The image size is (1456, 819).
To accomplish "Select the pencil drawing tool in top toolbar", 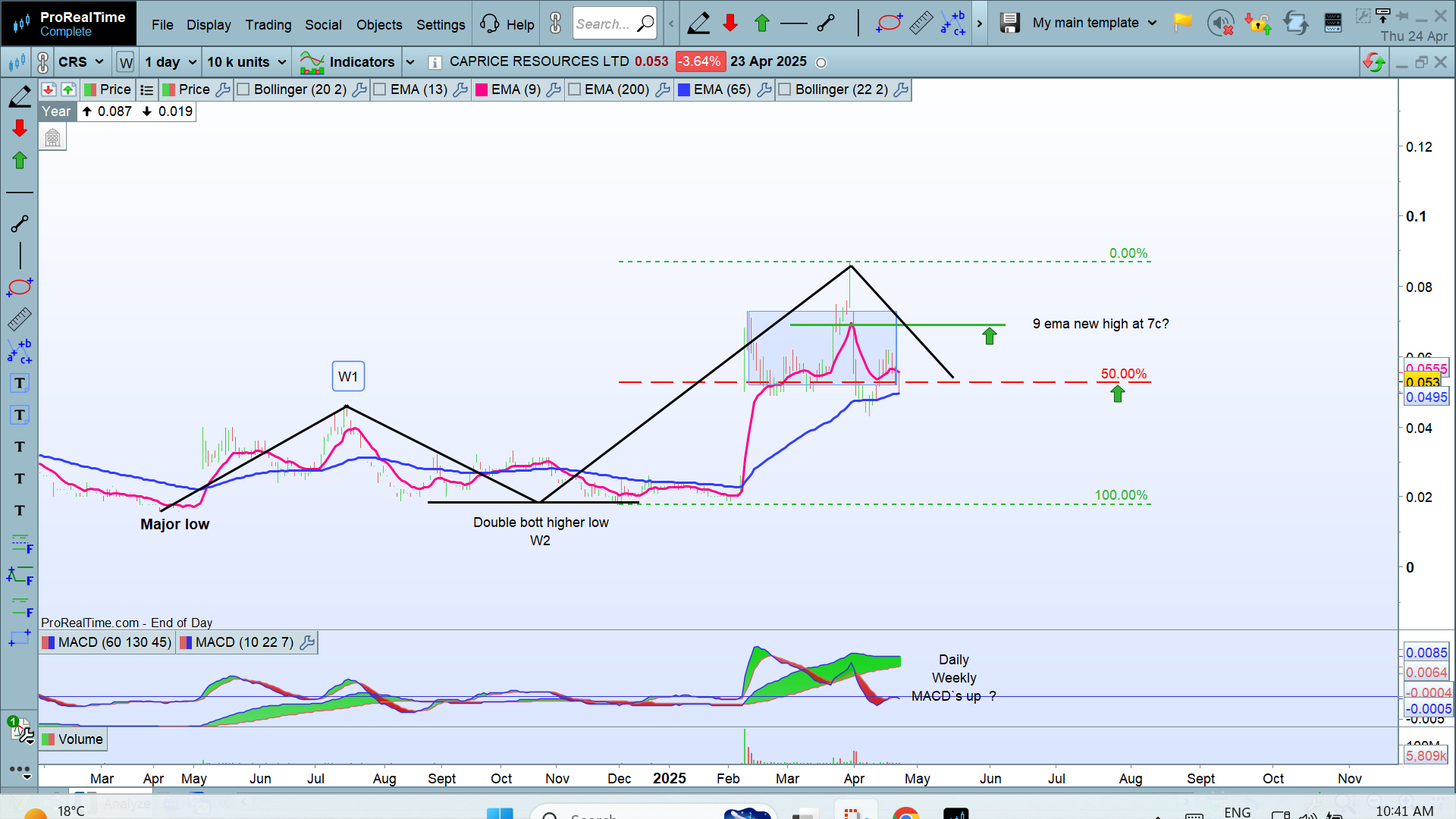I will [x=698, y=24].
